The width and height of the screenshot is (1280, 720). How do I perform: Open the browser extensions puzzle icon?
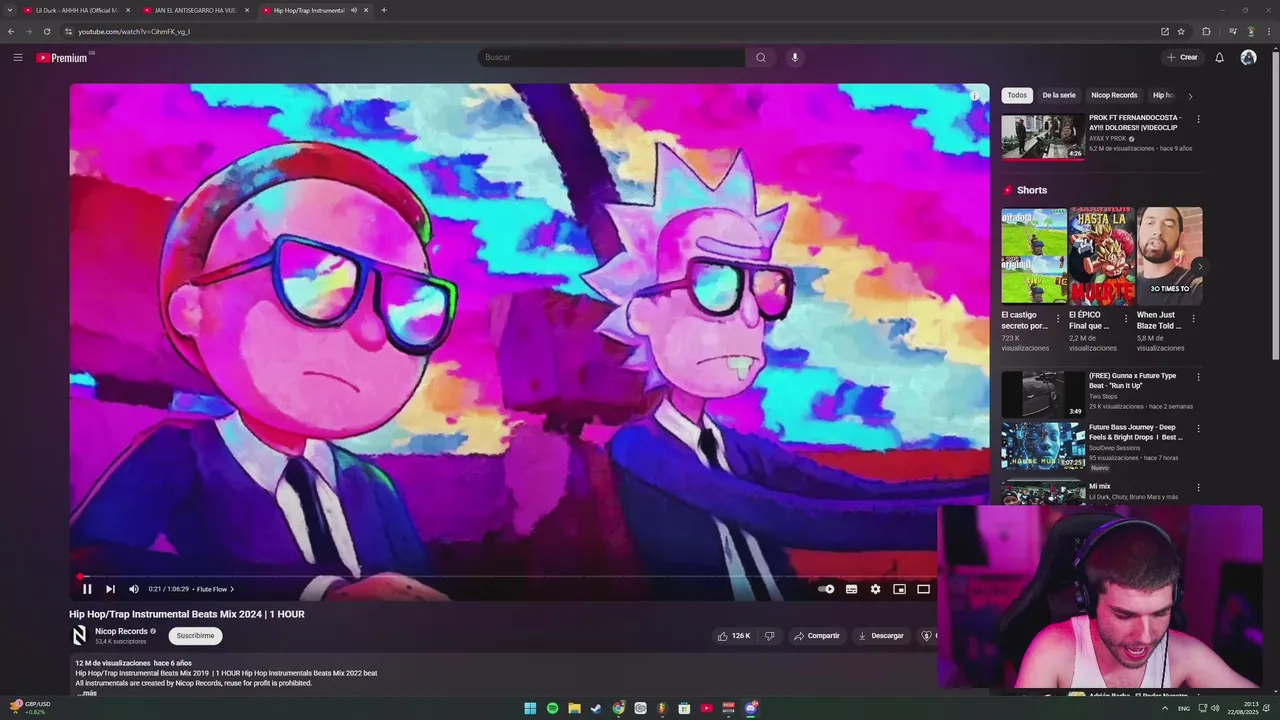1206,31
